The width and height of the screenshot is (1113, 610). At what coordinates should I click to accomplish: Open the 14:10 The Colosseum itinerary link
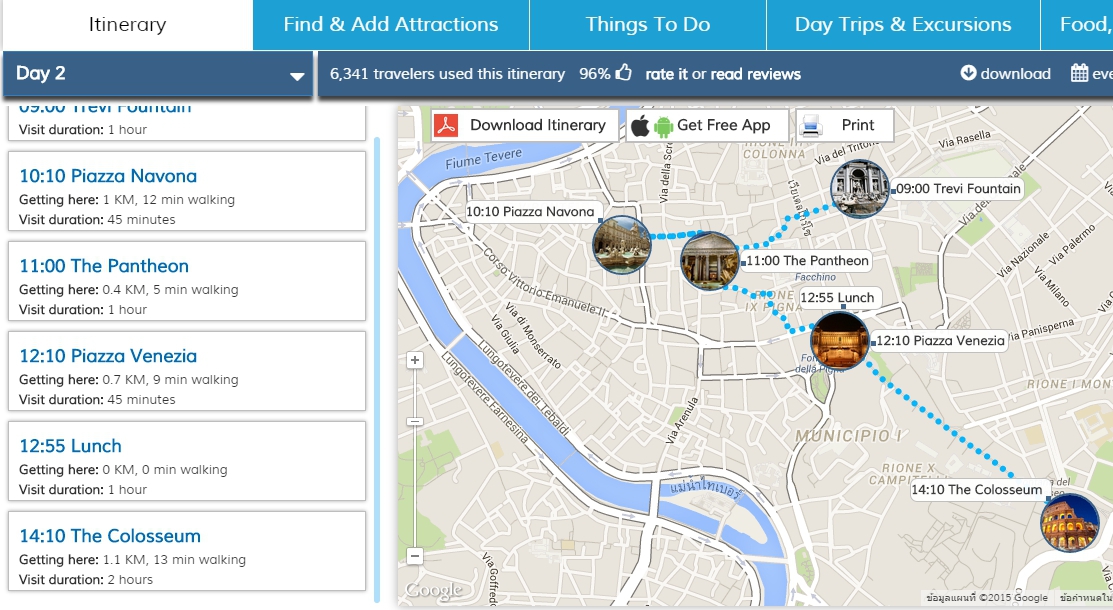[110, 536]
